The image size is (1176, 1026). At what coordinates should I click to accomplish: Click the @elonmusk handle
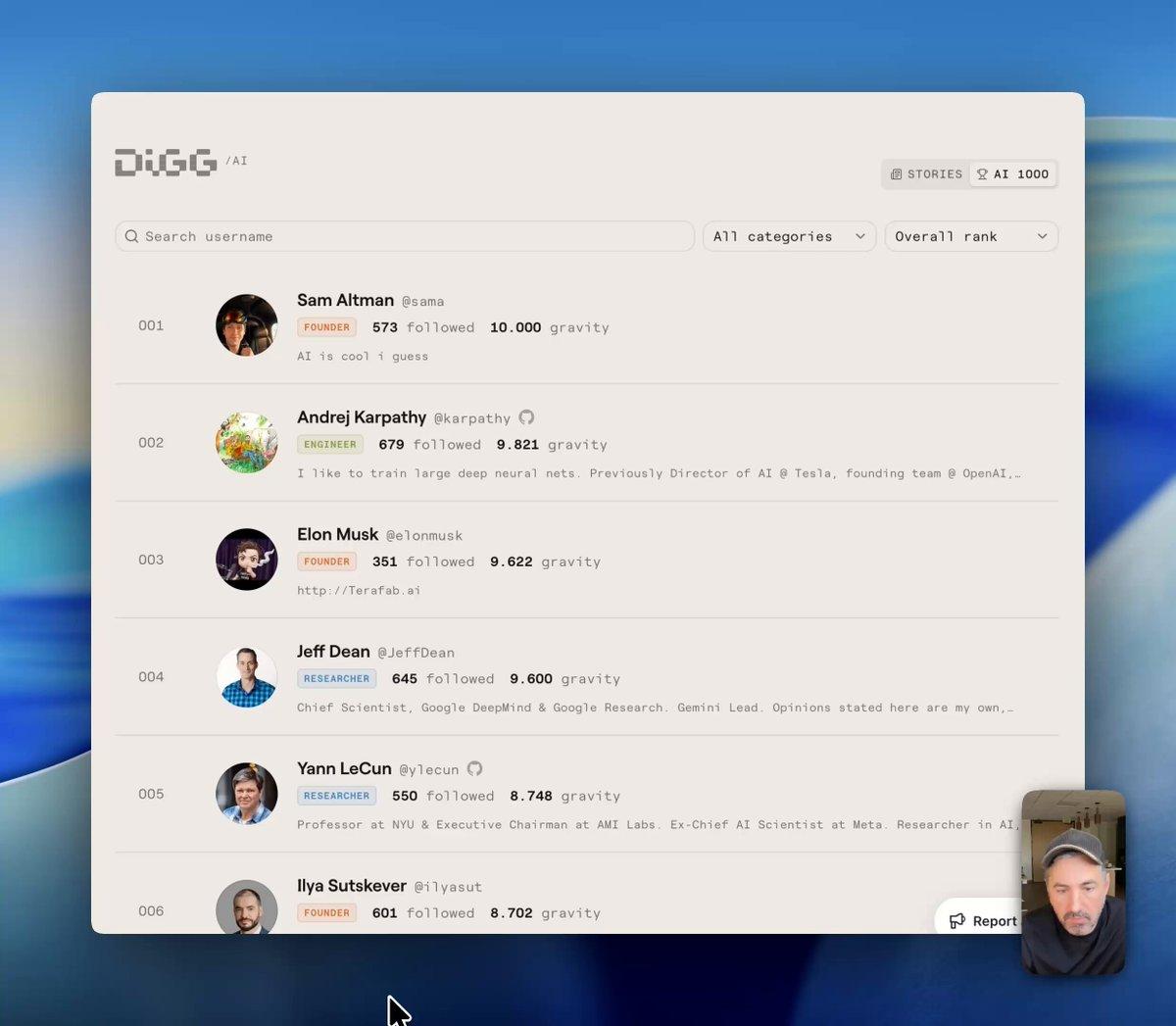point(424,536)
